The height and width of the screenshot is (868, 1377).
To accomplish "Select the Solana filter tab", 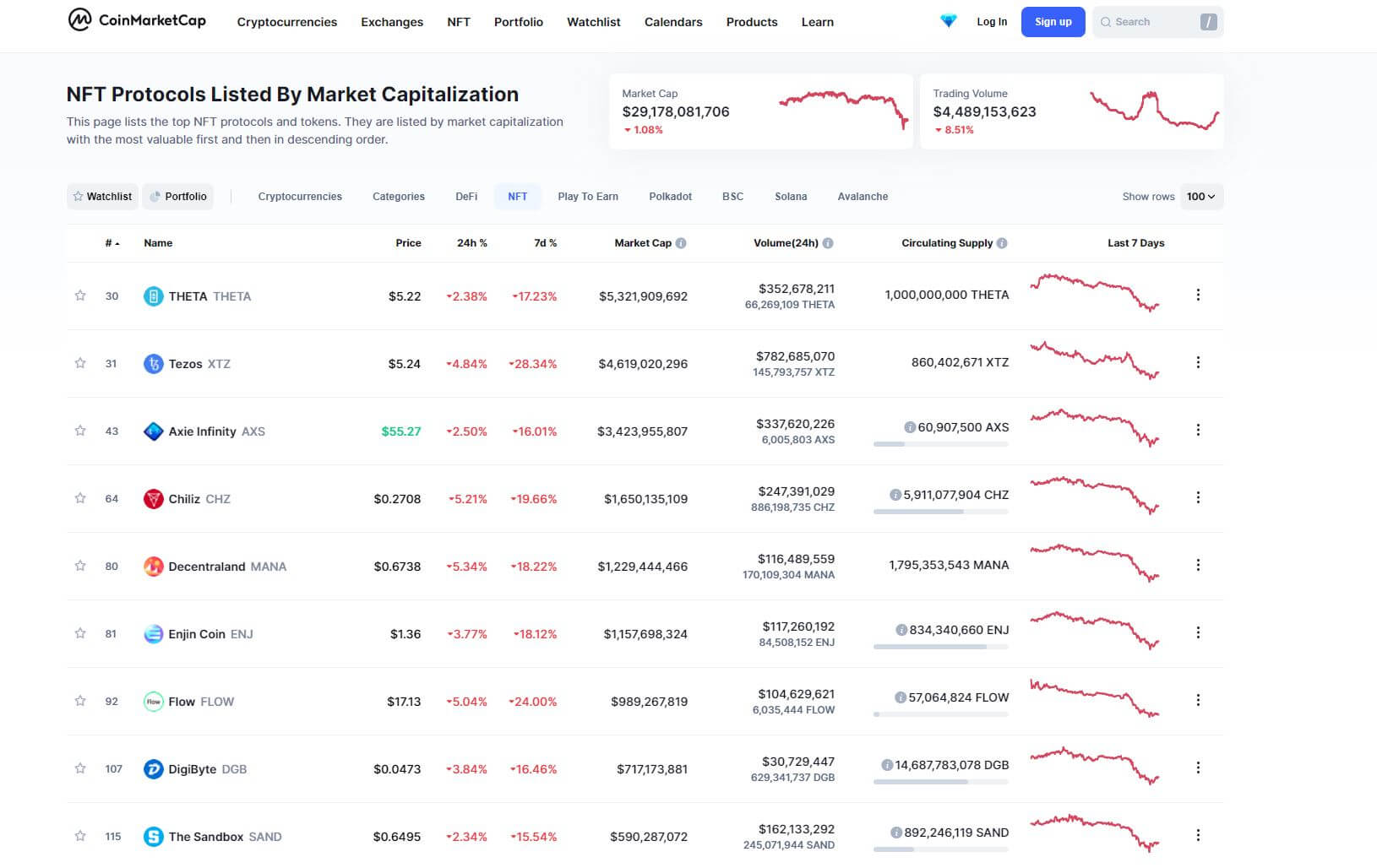I will 791,197.
